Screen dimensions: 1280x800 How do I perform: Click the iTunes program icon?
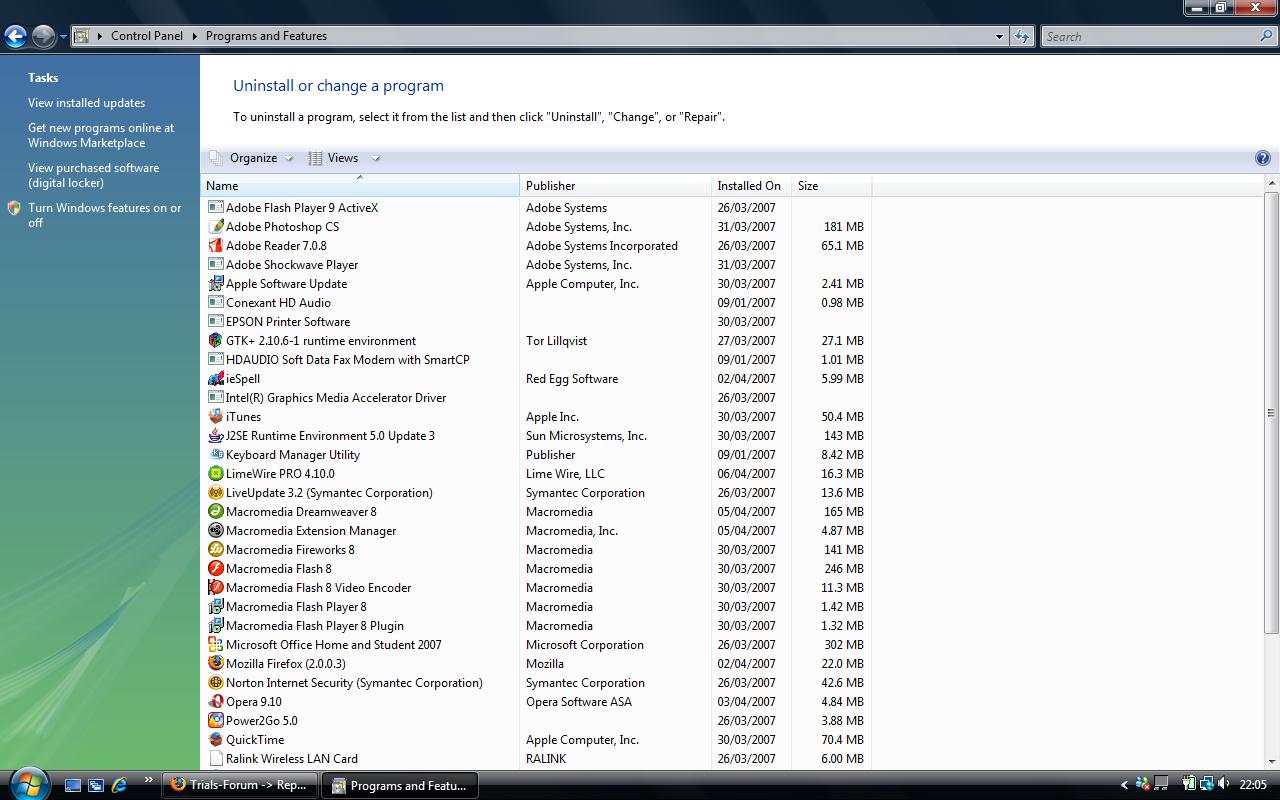(x=215, y=417)
